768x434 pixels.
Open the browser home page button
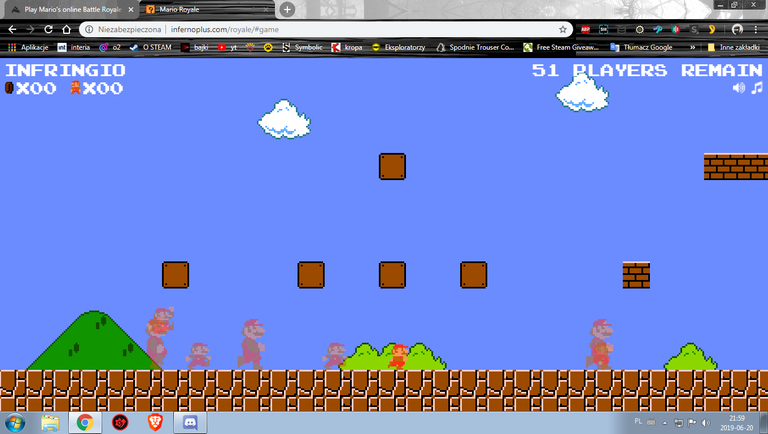67,29
